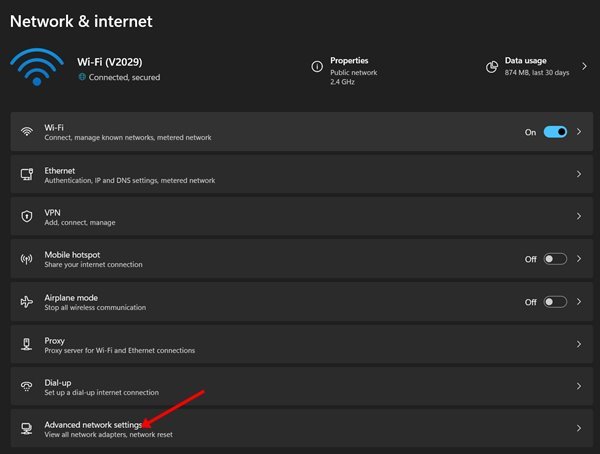The width and height of the screenshot is (600, 454).
Task: Click the Dial-up phone icon
Action: pyautogui.click(x=26, y=386)
